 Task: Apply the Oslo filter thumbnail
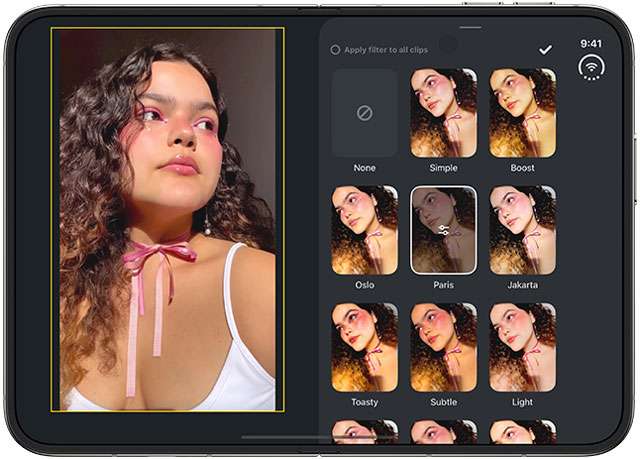click(x=364, y=230)
